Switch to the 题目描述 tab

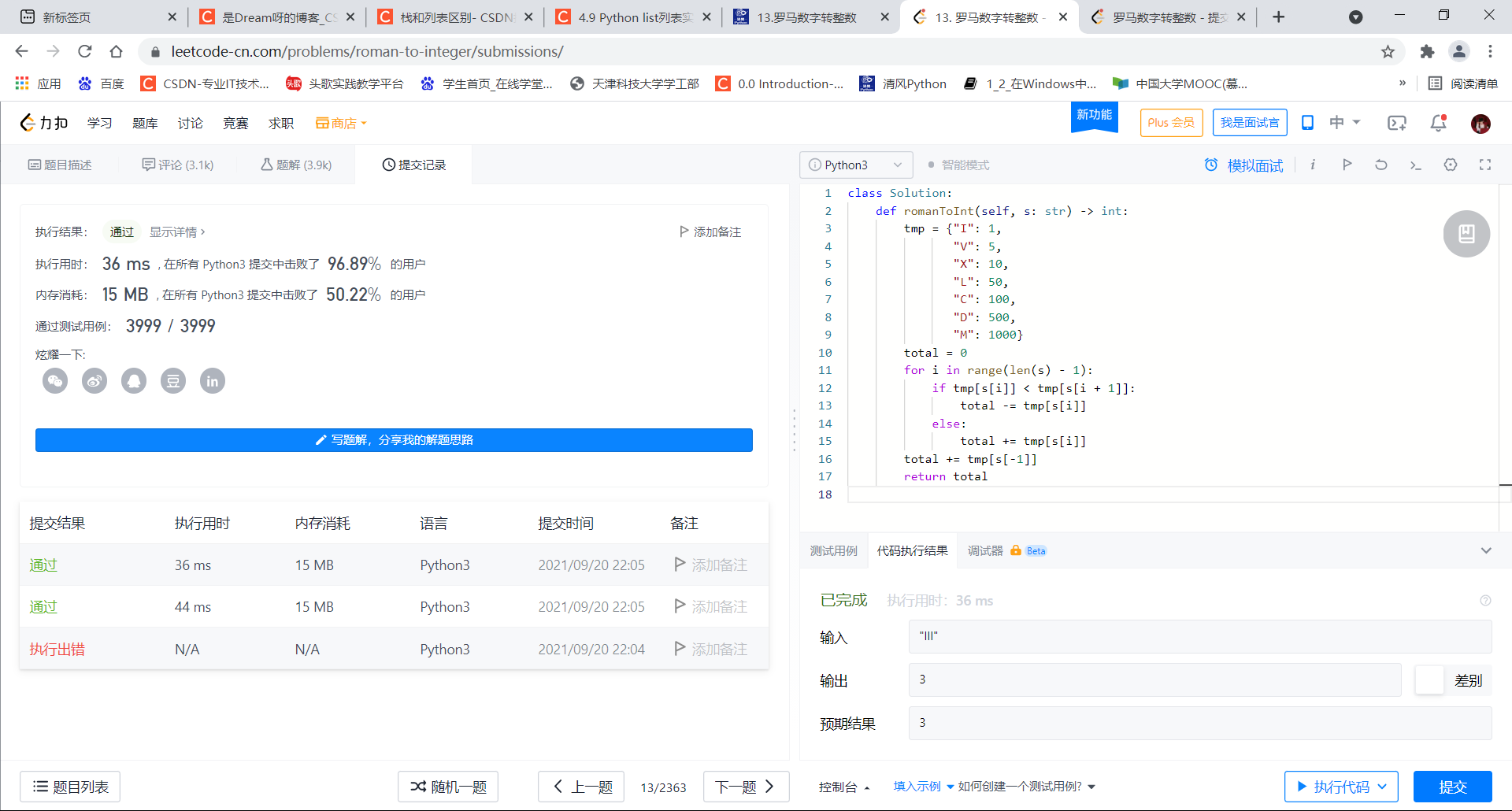tap(61, 165)
